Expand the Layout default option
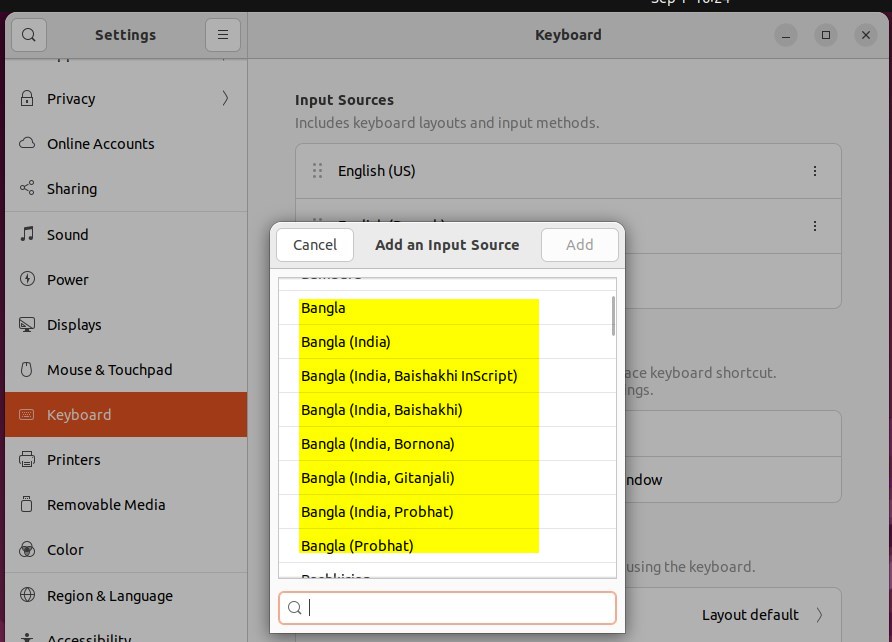892x642 pixels. [x=823, y=614]
